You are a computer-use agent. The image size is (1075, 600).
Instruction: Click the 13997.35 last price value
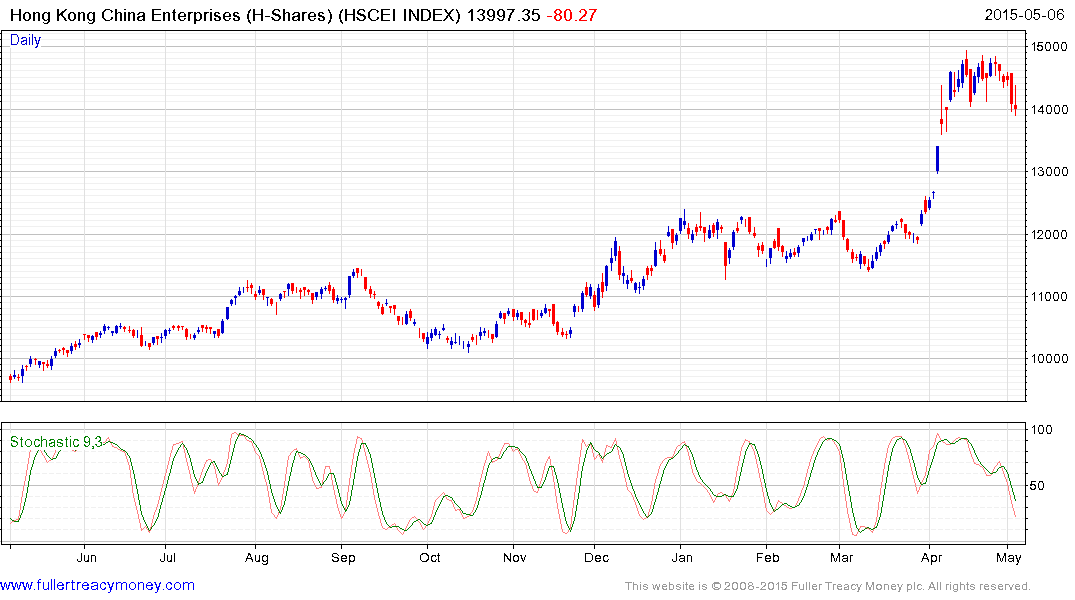(503, 14)
